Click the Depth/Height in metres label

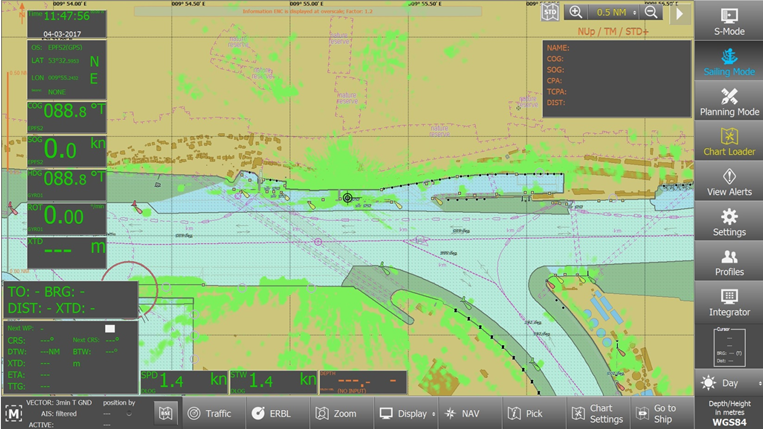(x=729, y=408)
